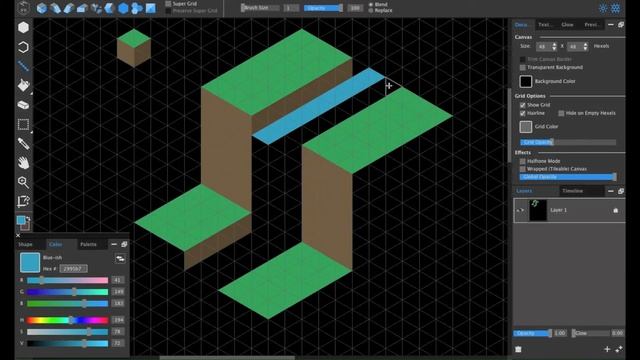Choose the second isometric shape mode icon
The height and width of the screenshot is (360, 640).
tap(55, 8)
